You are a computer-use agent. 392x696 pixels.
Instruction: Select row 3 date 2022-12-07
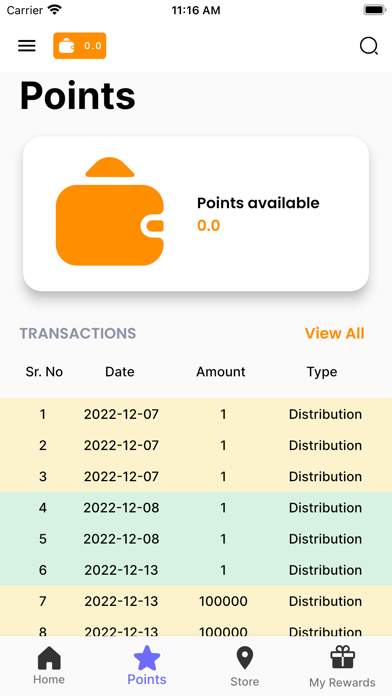pyautogui.click(x=121, y=476)
